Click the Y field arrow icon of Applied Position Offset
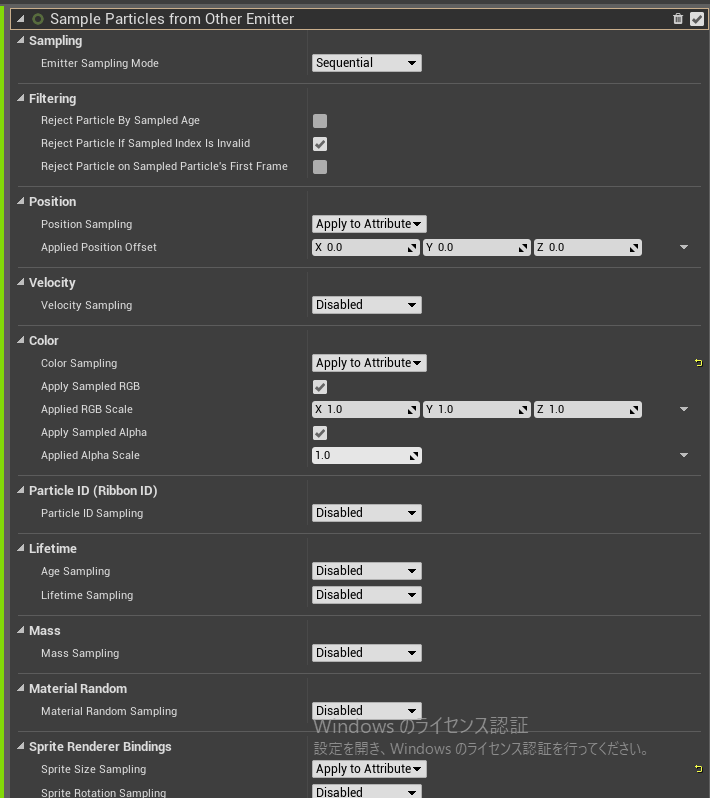The height and width of the screenshot is (798, 710). 523,248
